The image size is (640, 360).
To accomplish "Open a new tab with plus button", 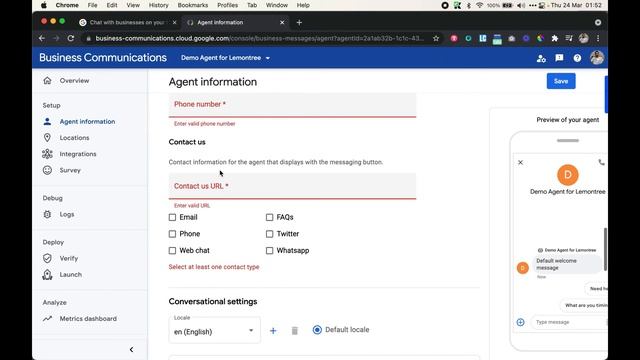I will (299, 22).
